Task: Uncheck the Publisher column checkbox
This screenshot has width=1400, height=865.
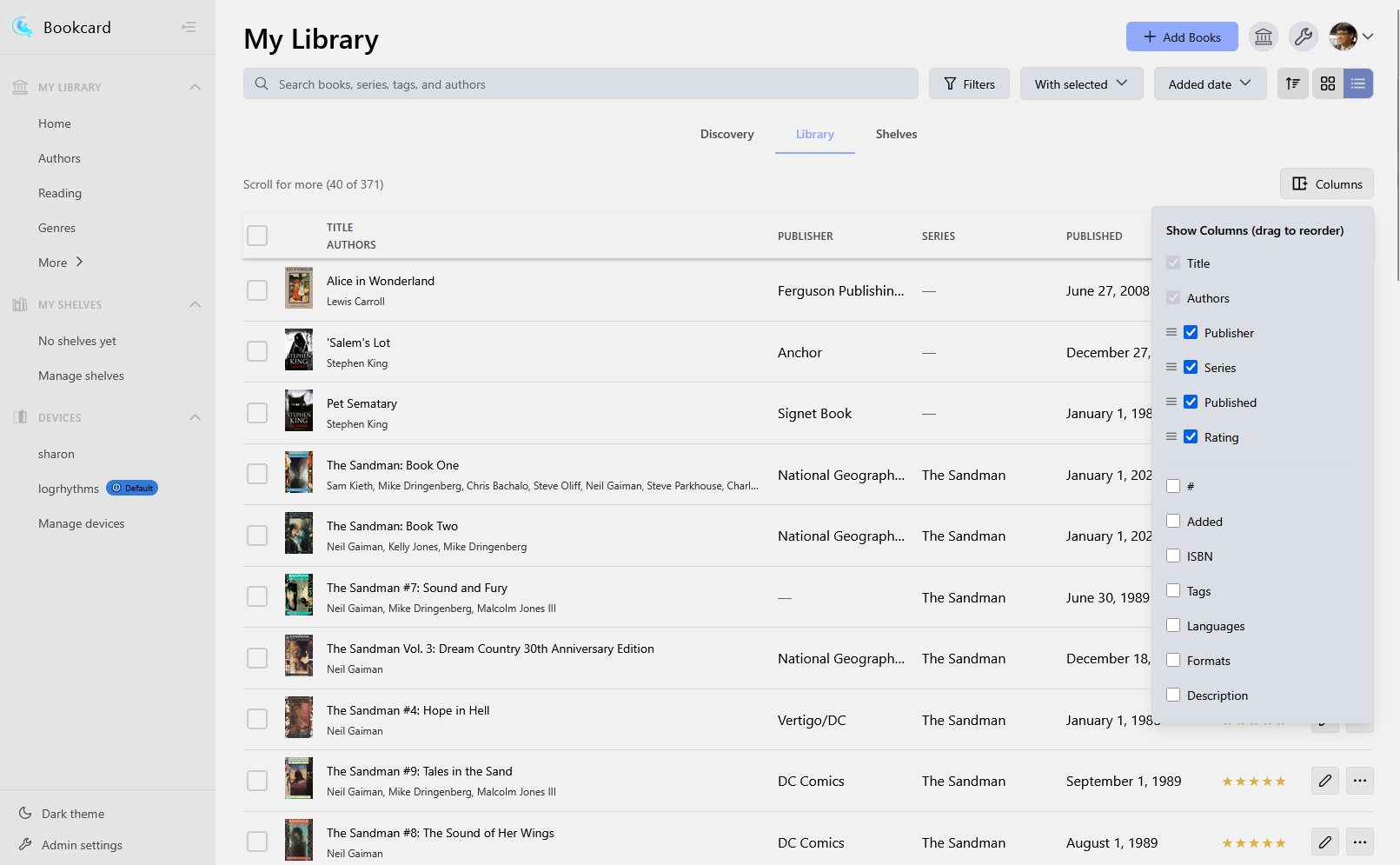Action: 1191,333
